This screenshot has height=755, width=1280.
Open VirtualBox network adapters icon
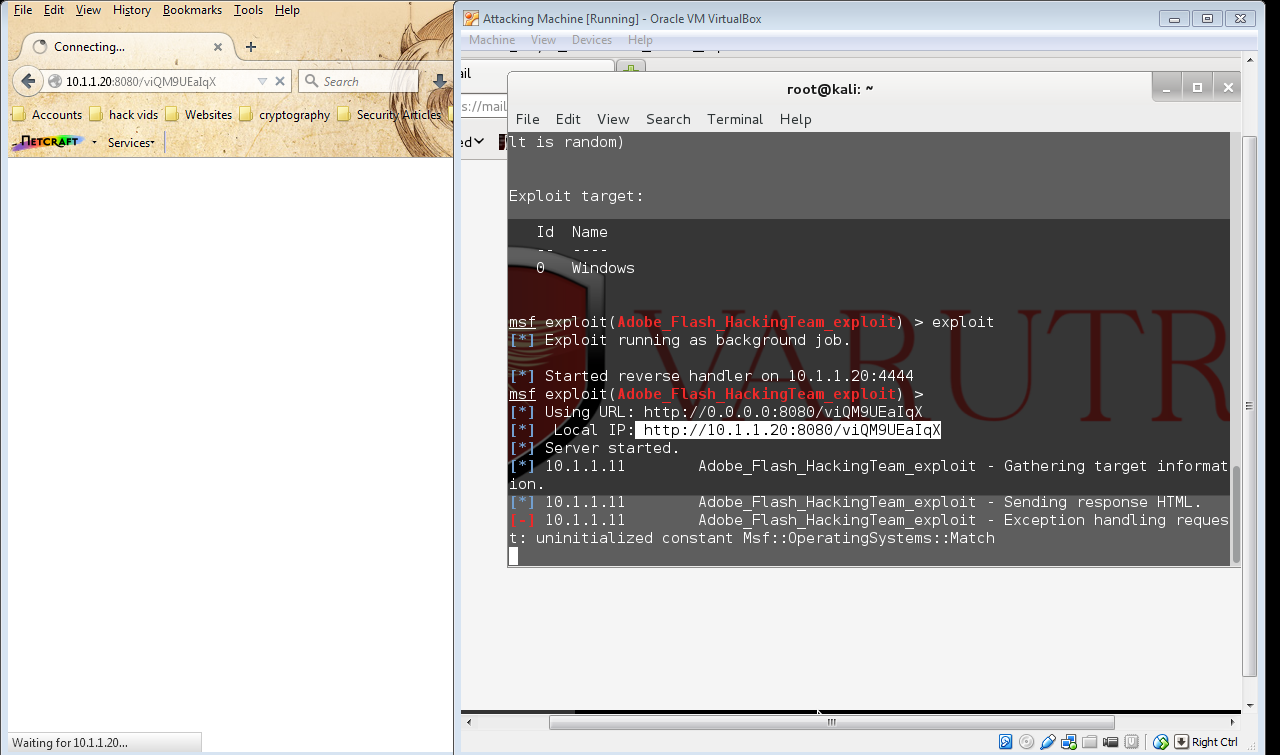click(1069, 742)
